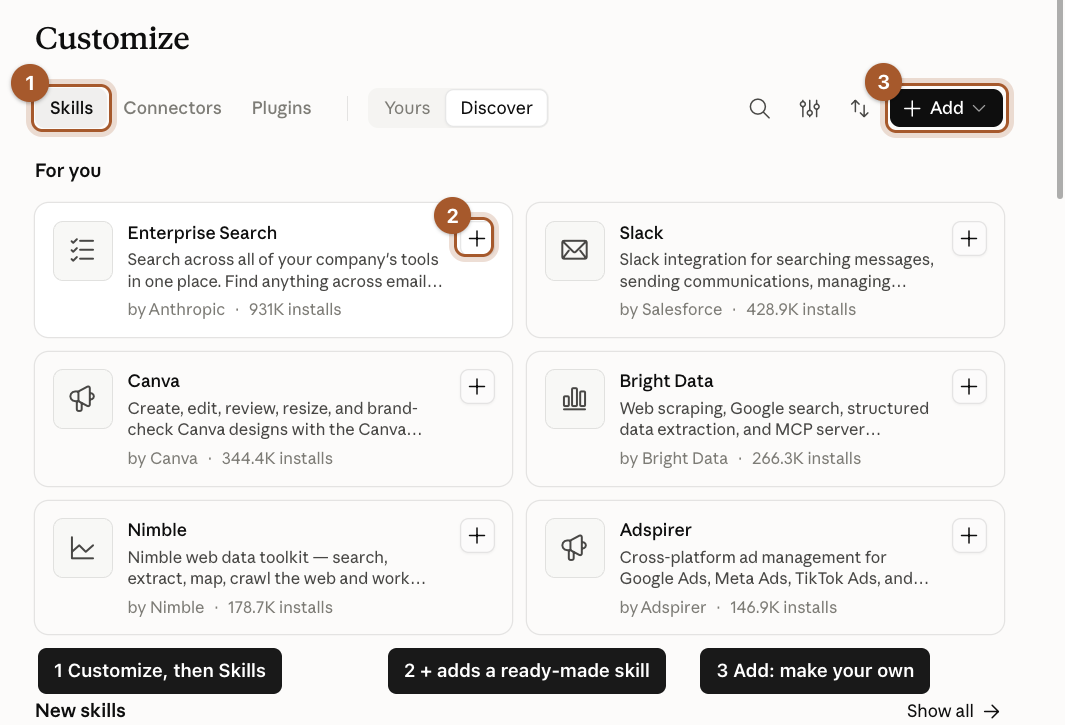Click the Show all link

tap(953, 711)
